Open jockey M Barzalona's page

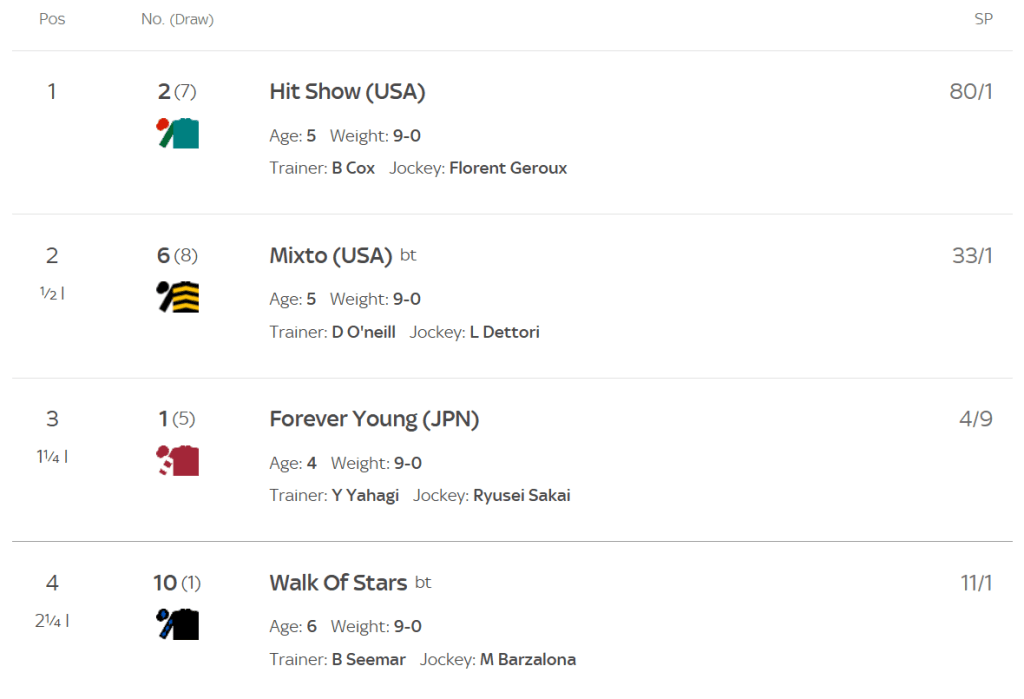point(527,659)
